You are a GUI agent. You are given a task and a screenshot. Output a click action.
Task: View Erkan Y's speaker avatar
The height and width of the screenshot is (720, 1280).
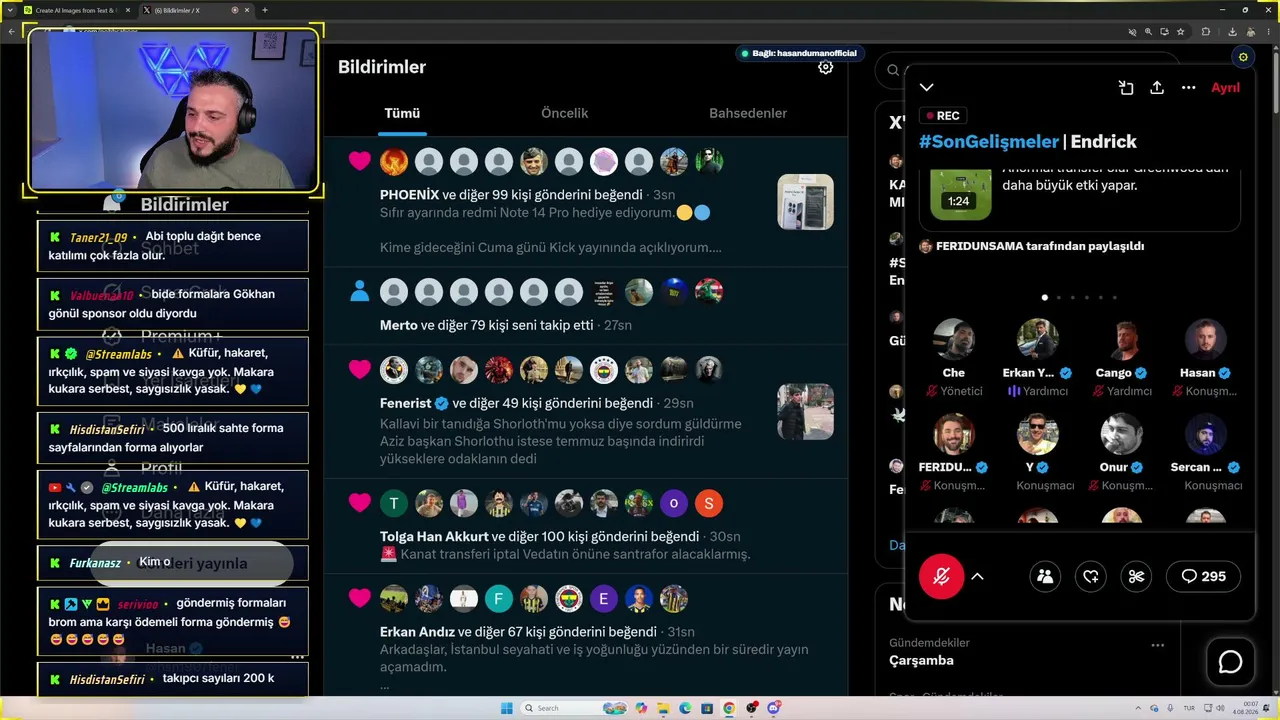1037,340
